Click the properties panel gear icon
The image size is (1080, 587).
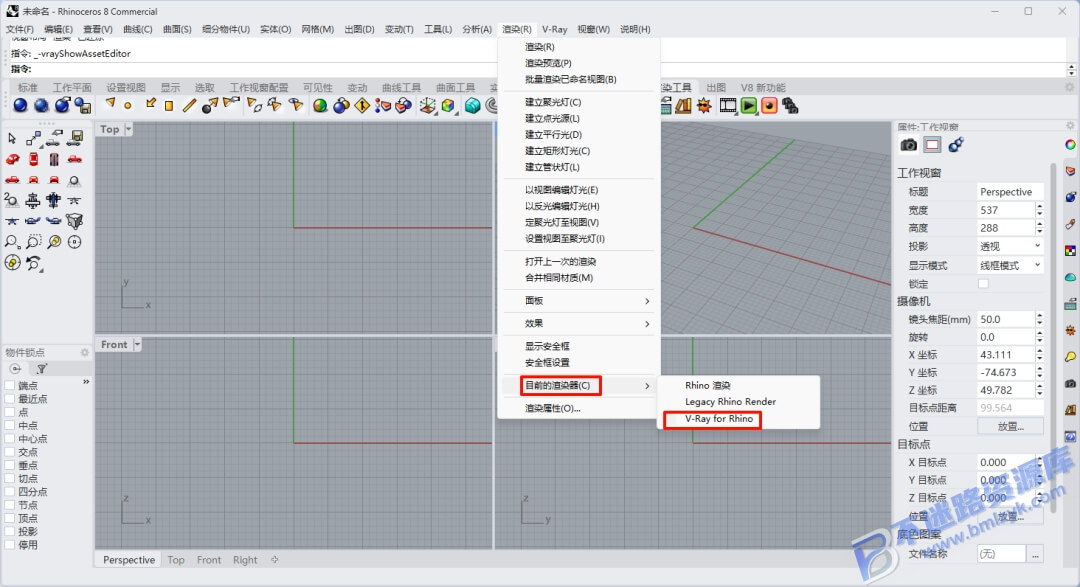[1070, 126]
